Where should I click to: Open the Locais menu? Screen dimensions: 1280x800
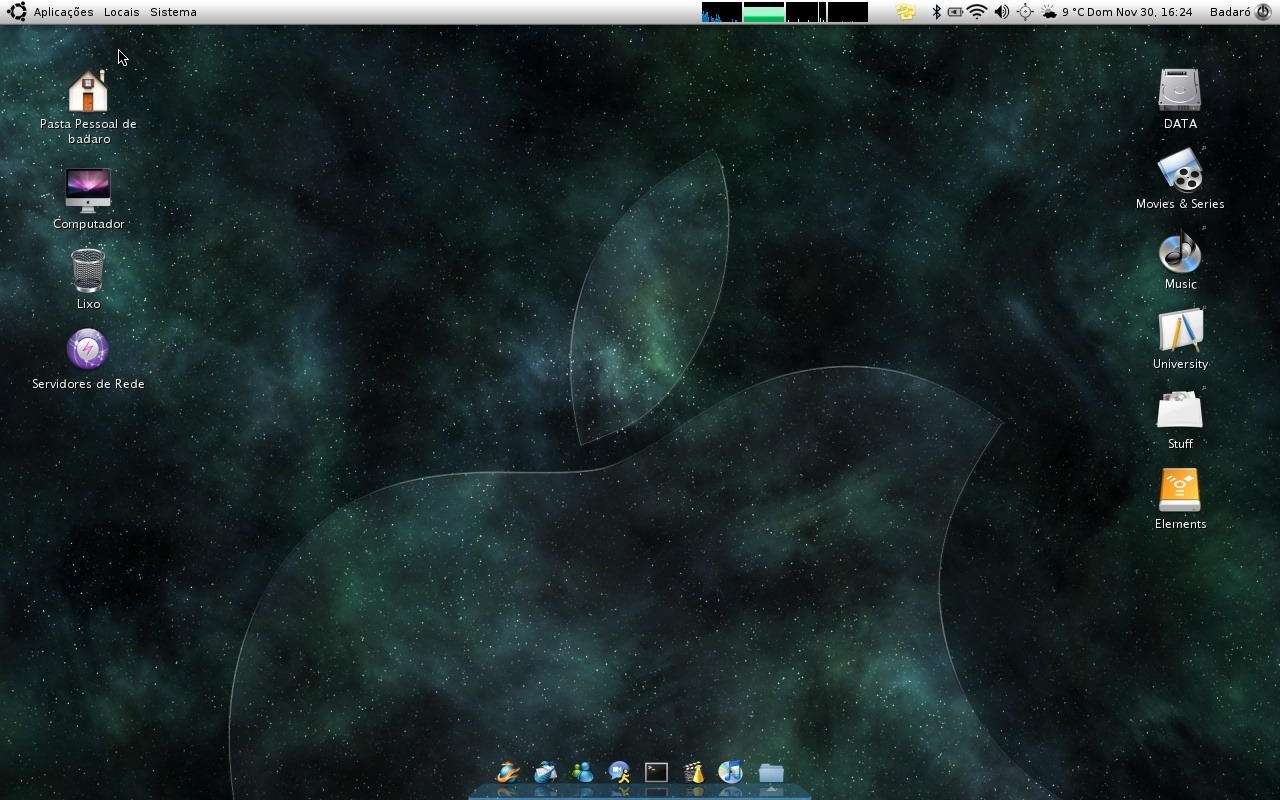click(x=121, y=12)
